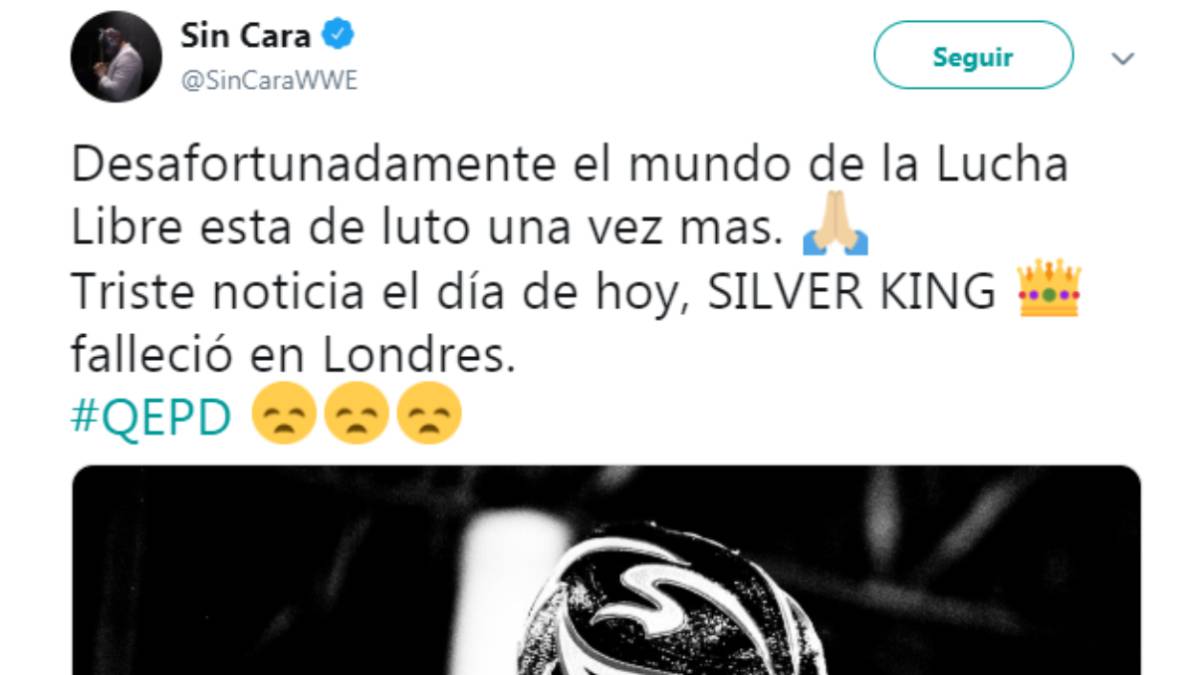Click the tweet text about Lucha Libre
The height and width of the screenshot is (675, 1200).
pos(569,197)
